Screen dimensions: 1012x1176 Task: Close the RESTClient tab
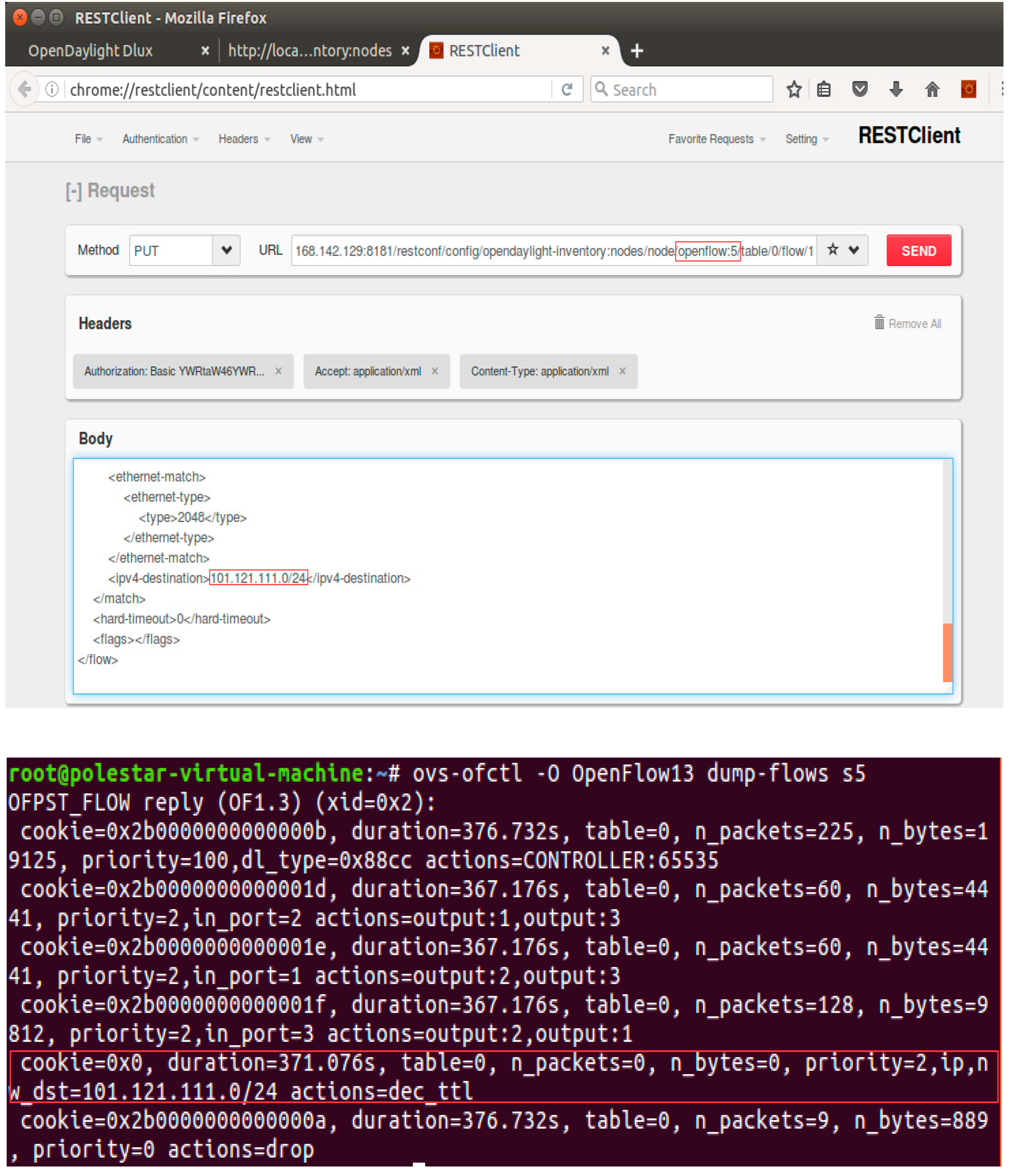pos(605,51)
